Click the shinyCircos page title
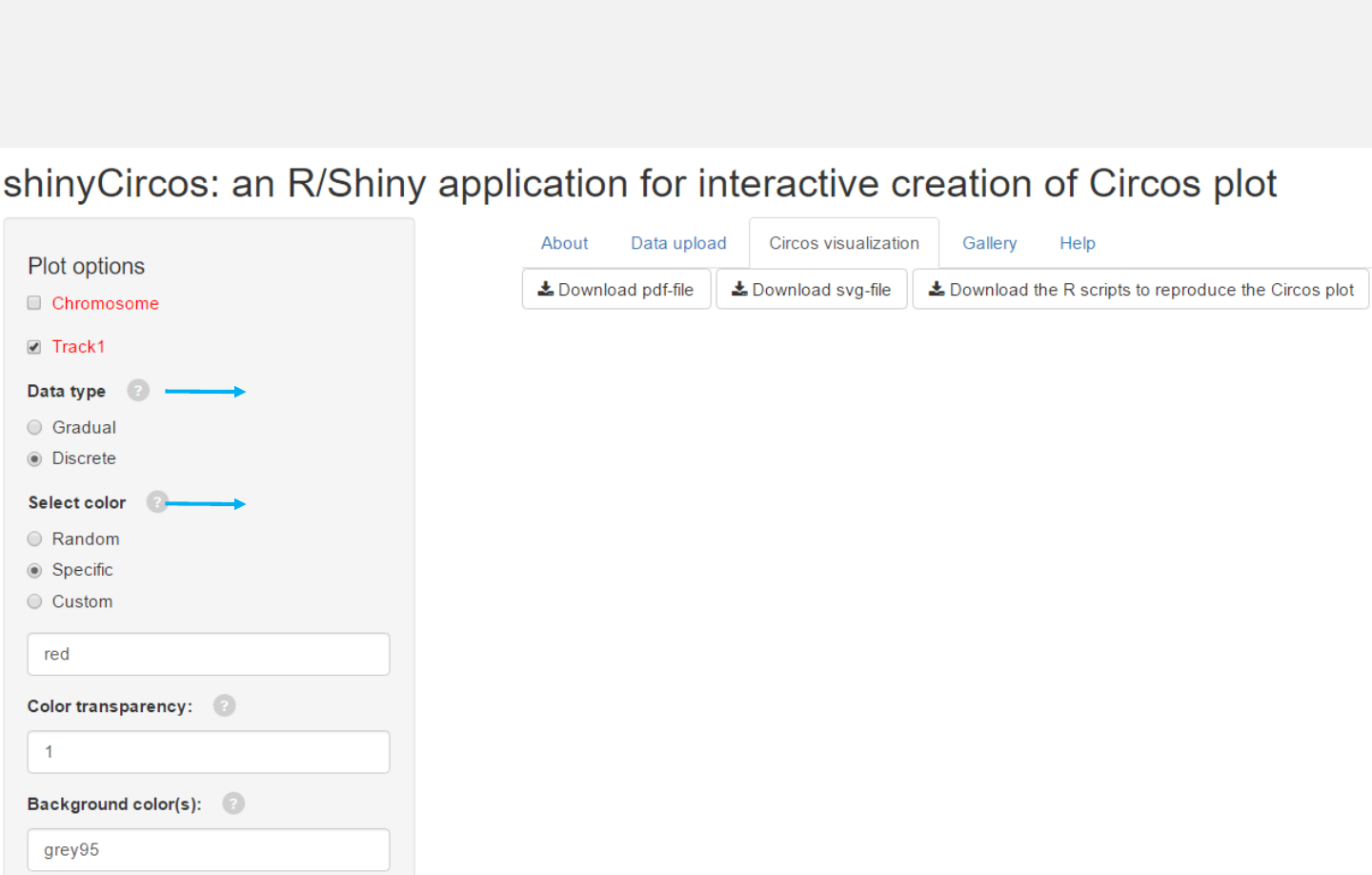 (x=639, y=183)
